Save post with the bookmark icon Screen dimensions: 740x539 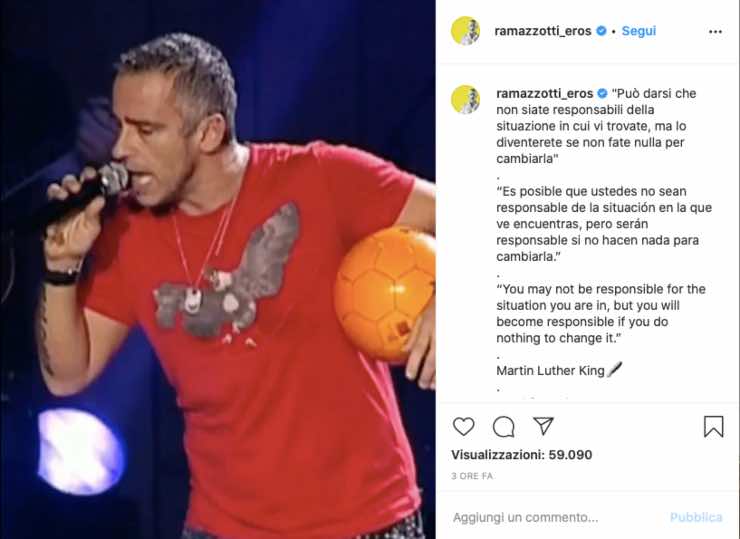714,426
